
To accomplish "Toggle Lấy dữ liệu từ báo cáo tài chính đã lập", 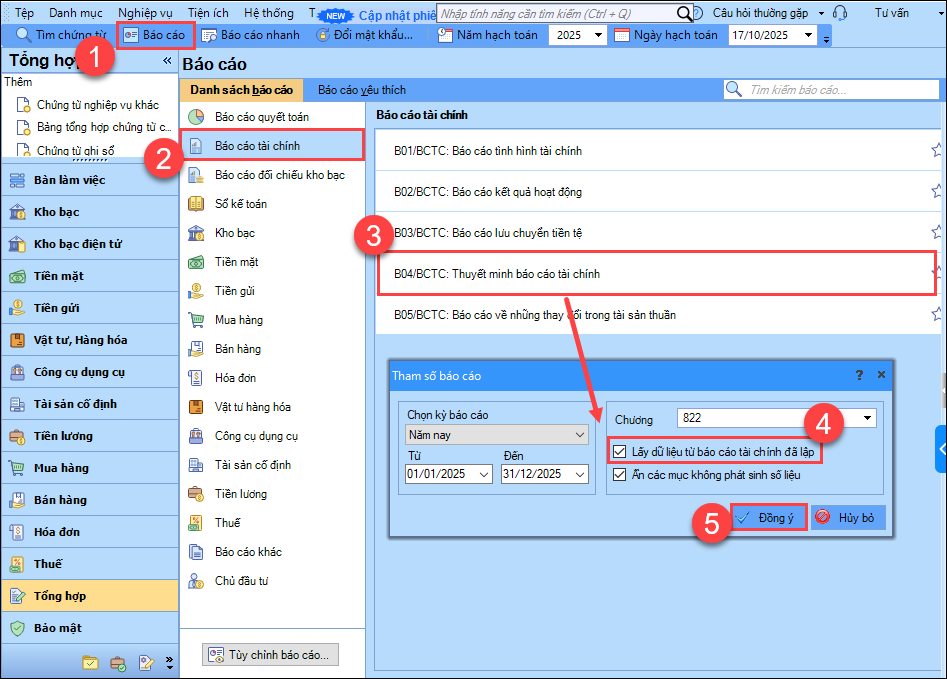I will (x=621, y=452).
